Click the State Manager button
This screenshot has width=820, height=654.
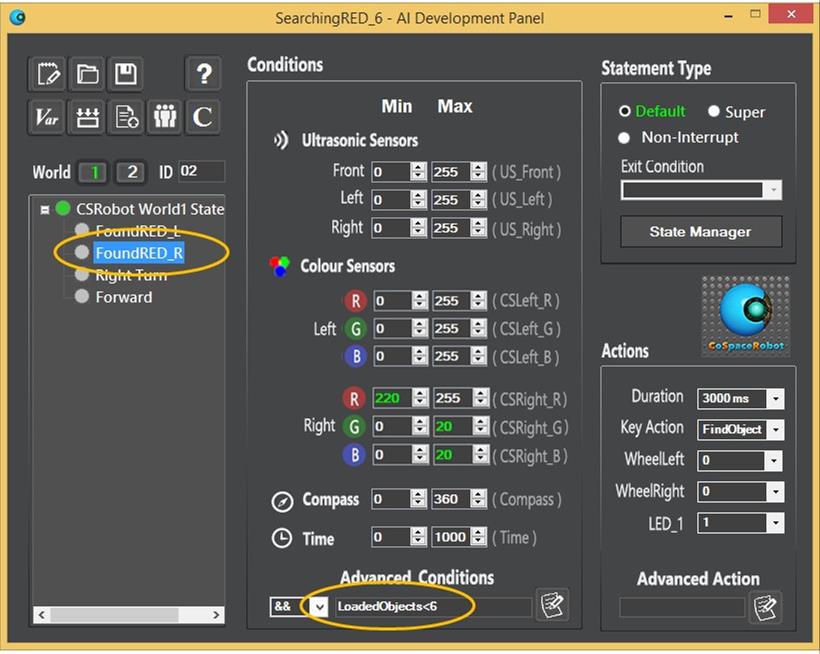click(x=699, y=232)
